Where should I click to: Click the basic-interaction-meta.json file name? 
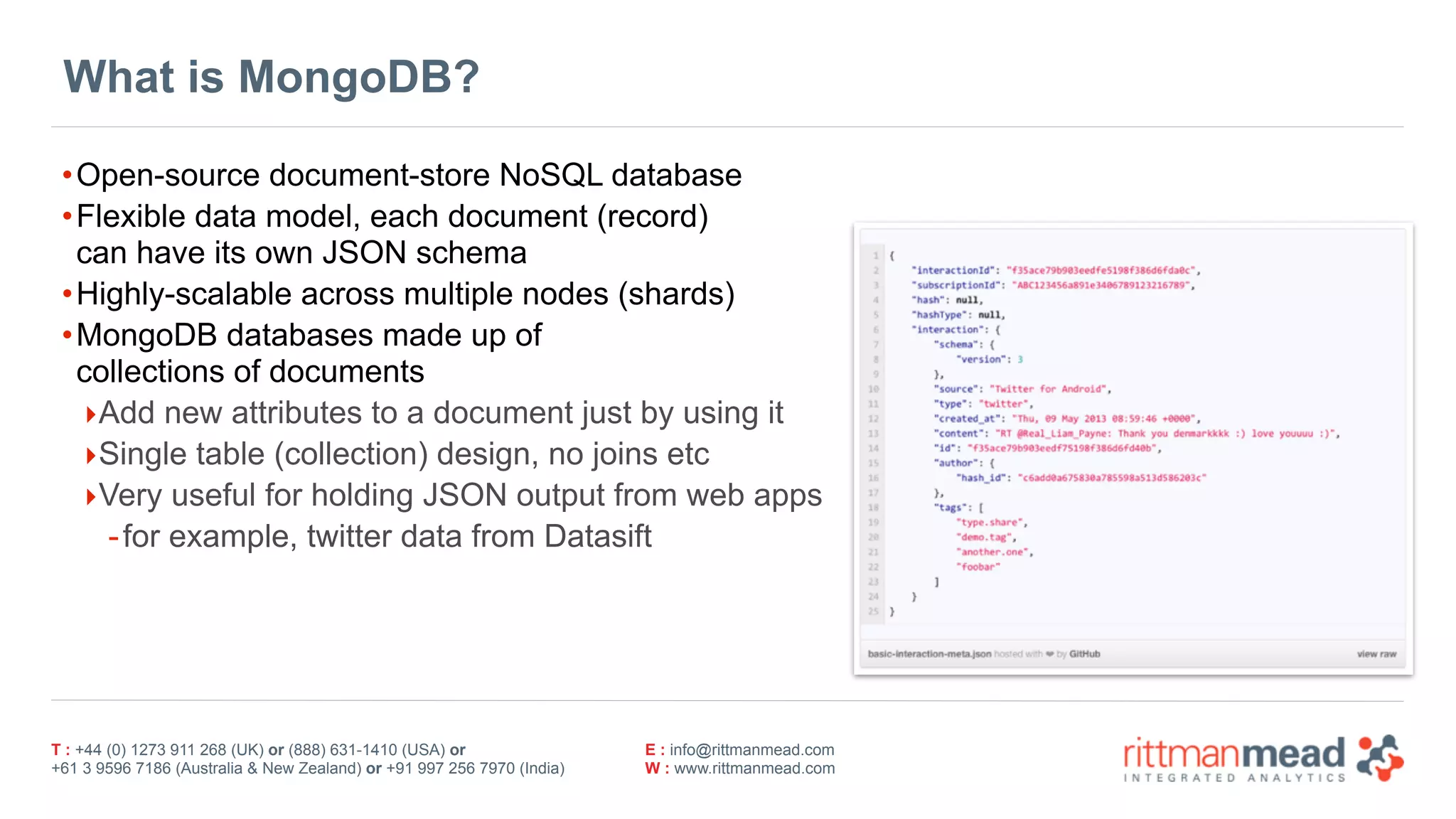[929, 654]
